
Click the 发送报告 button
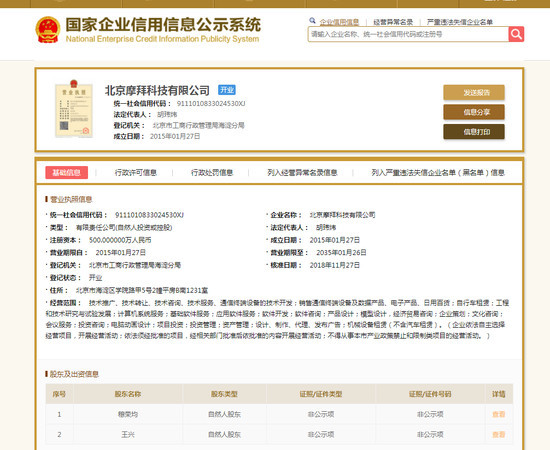pyautogui.click(x=474, y=93)
